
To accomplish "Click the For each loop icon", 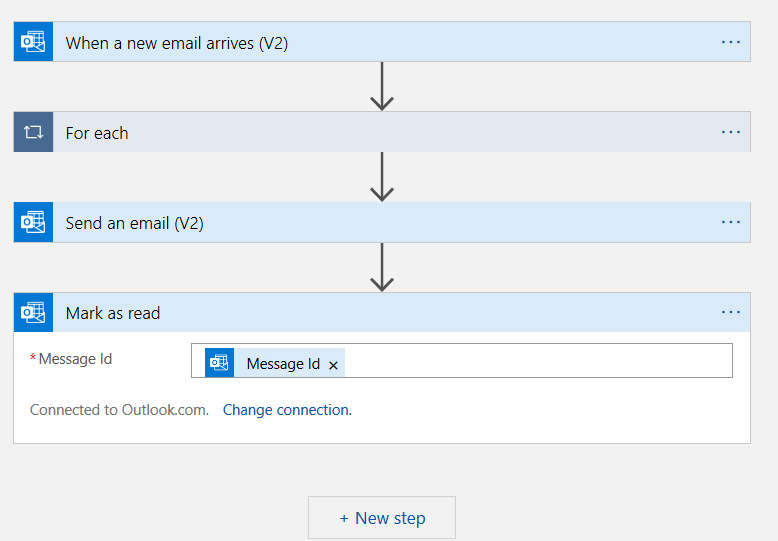I will click(x=33, y=132).
